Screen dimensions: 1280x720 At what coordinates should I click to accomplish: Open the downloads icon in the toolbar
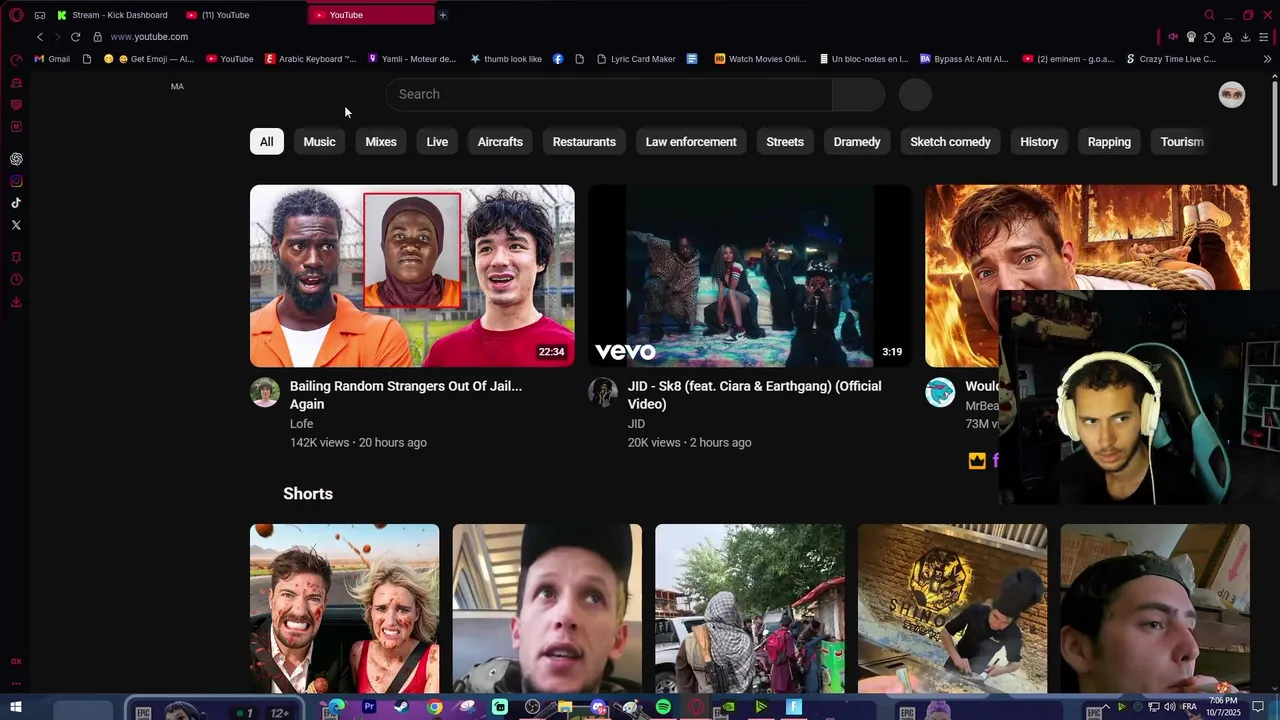pyautogui.click(x=1245, y=37)
